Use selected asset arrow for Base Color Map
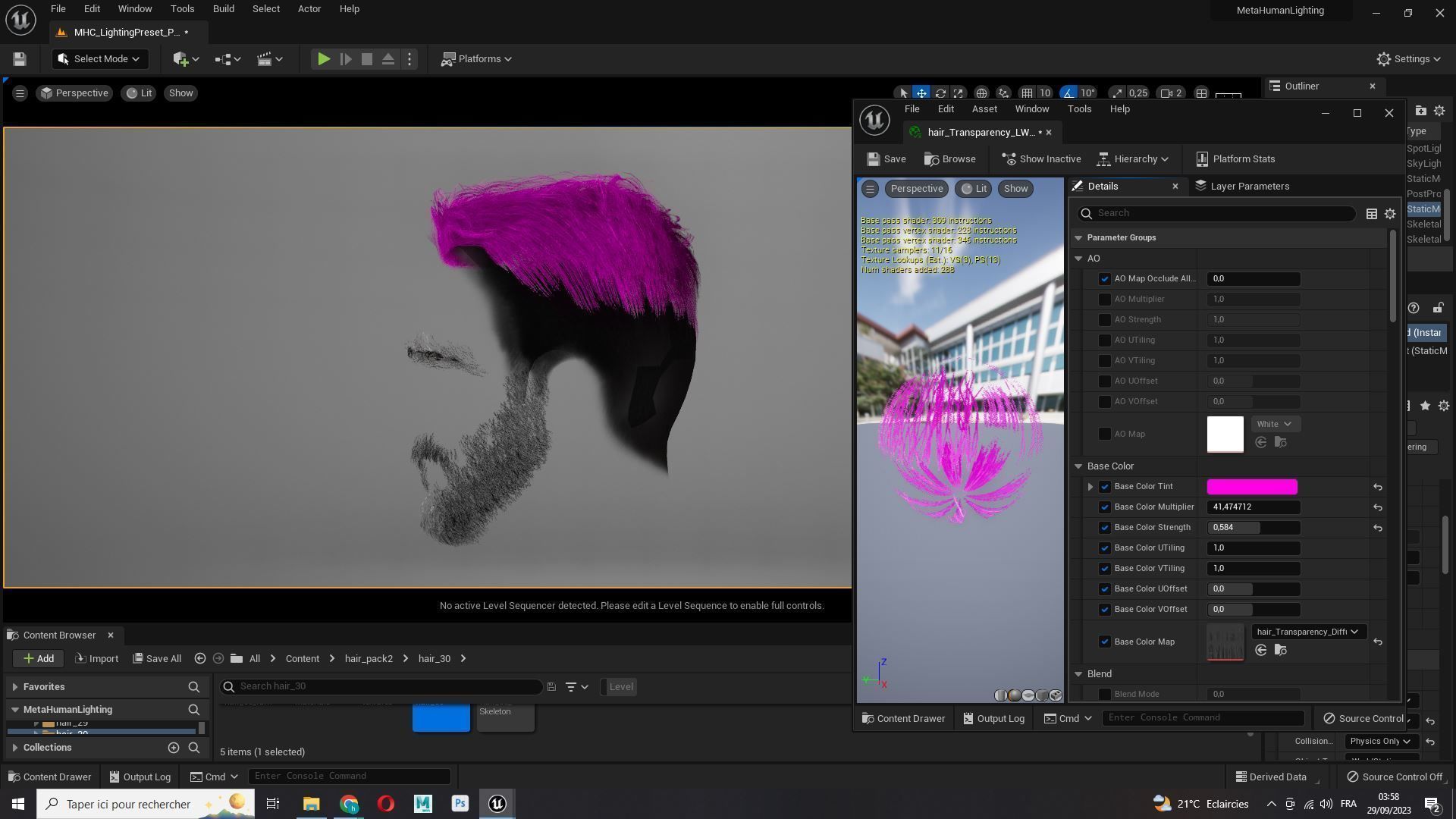1456x819 pixels. pyautogui.click(x=1261, y=650)
